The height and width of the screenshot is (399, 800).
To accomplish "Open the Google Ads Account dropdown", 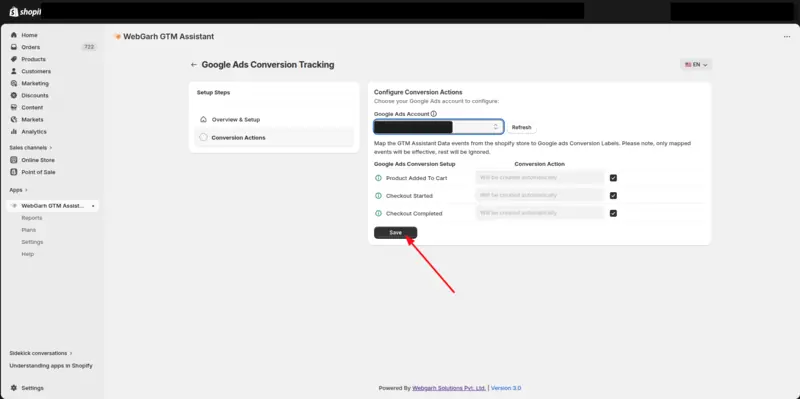I will (439, 127).
